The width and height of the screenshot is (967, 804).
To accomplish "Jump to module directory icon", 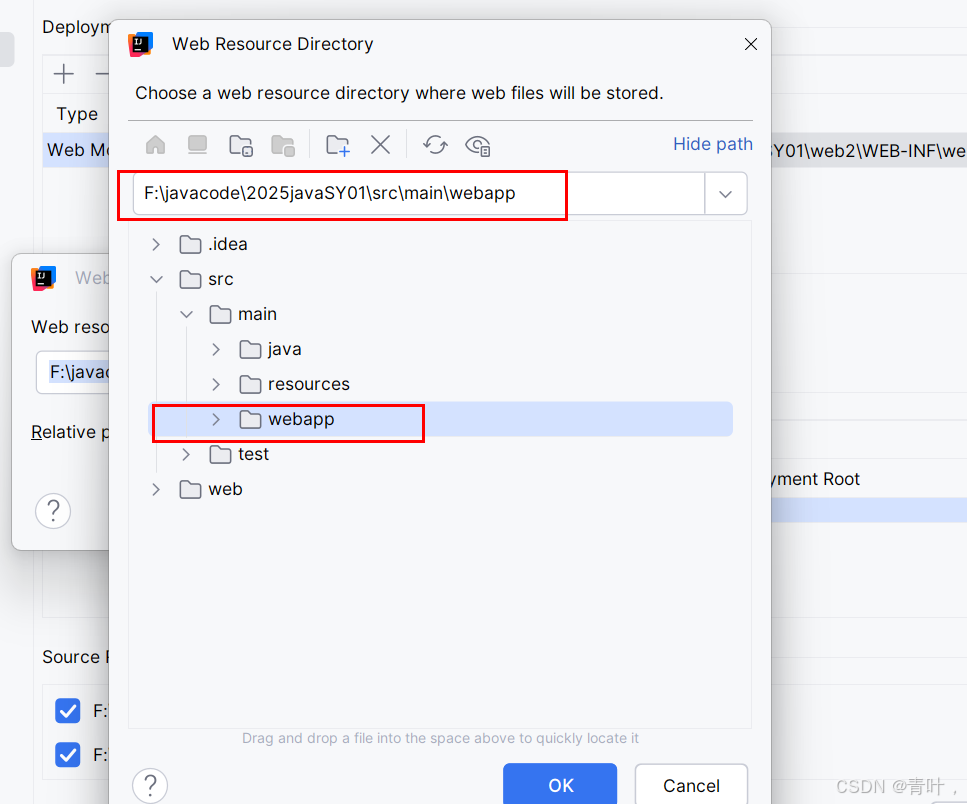I will tap(283, 146).
